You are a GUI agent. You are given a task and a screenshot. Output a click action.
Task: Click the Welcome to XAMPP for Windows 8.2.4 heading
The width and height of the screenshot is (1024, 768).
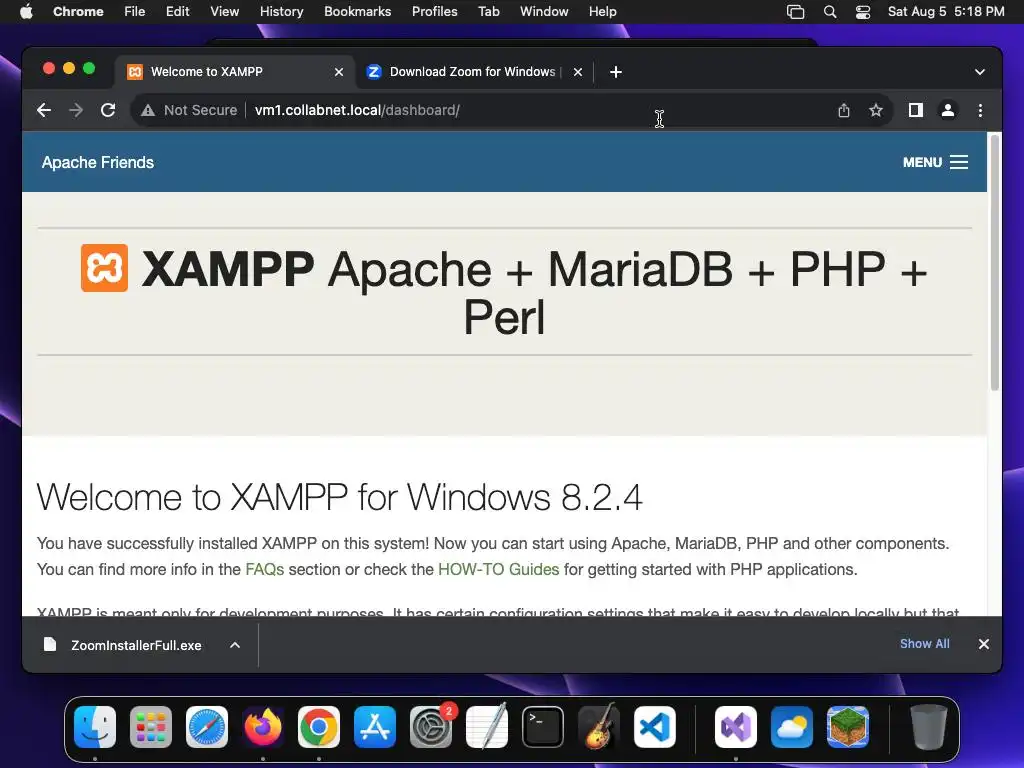point(340,498)
